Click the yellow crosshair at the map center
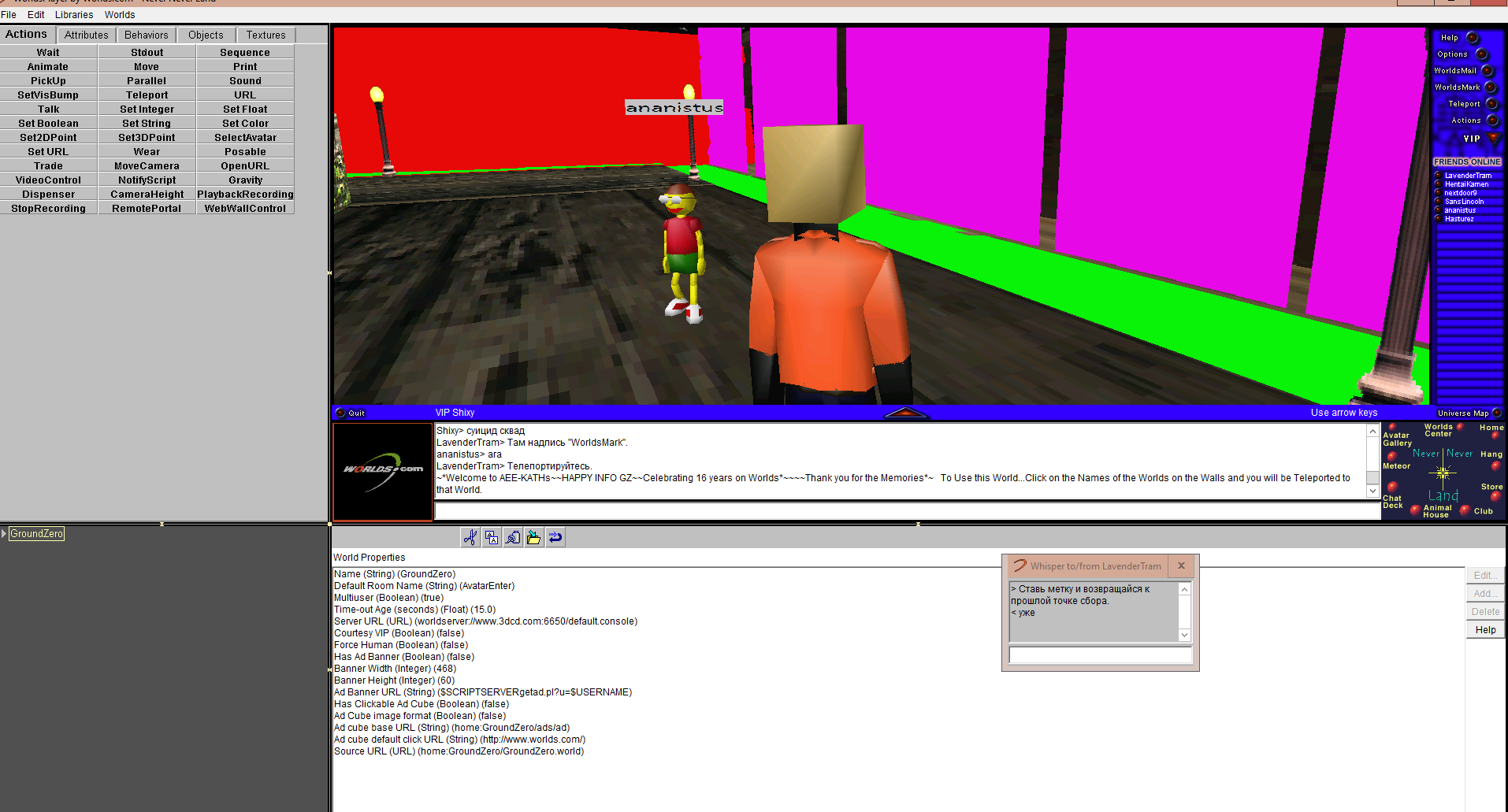The width and height of the screenshot is (1508, 812). 1443,473
